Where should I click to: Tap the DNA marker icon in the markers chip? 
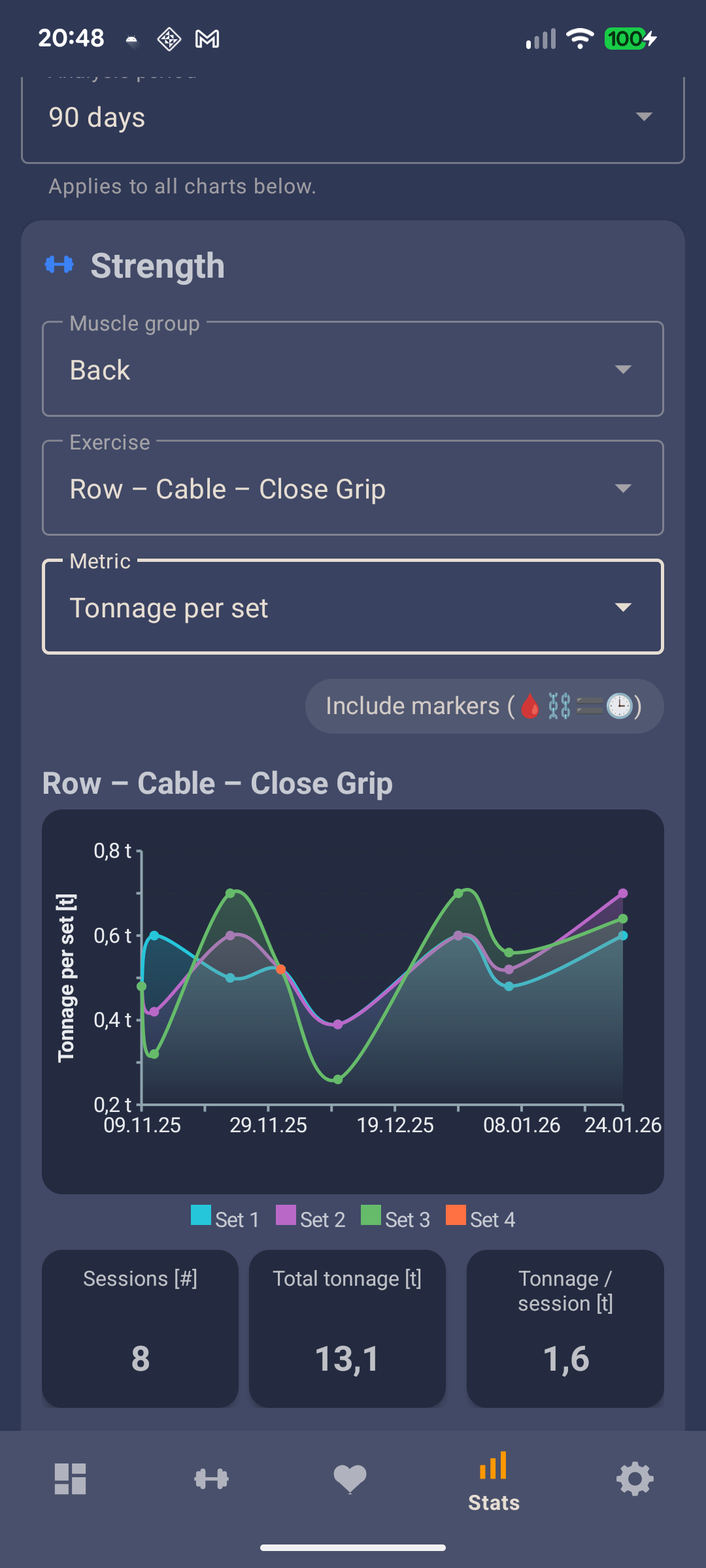pyautogui.click(x=561, y=706)
